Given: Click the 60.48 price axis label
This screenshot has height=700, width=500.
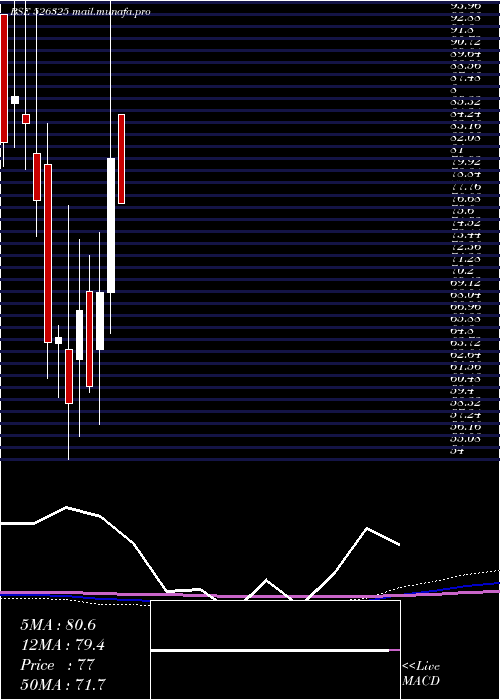Looking at the screenshot, I should click(466, 379).
